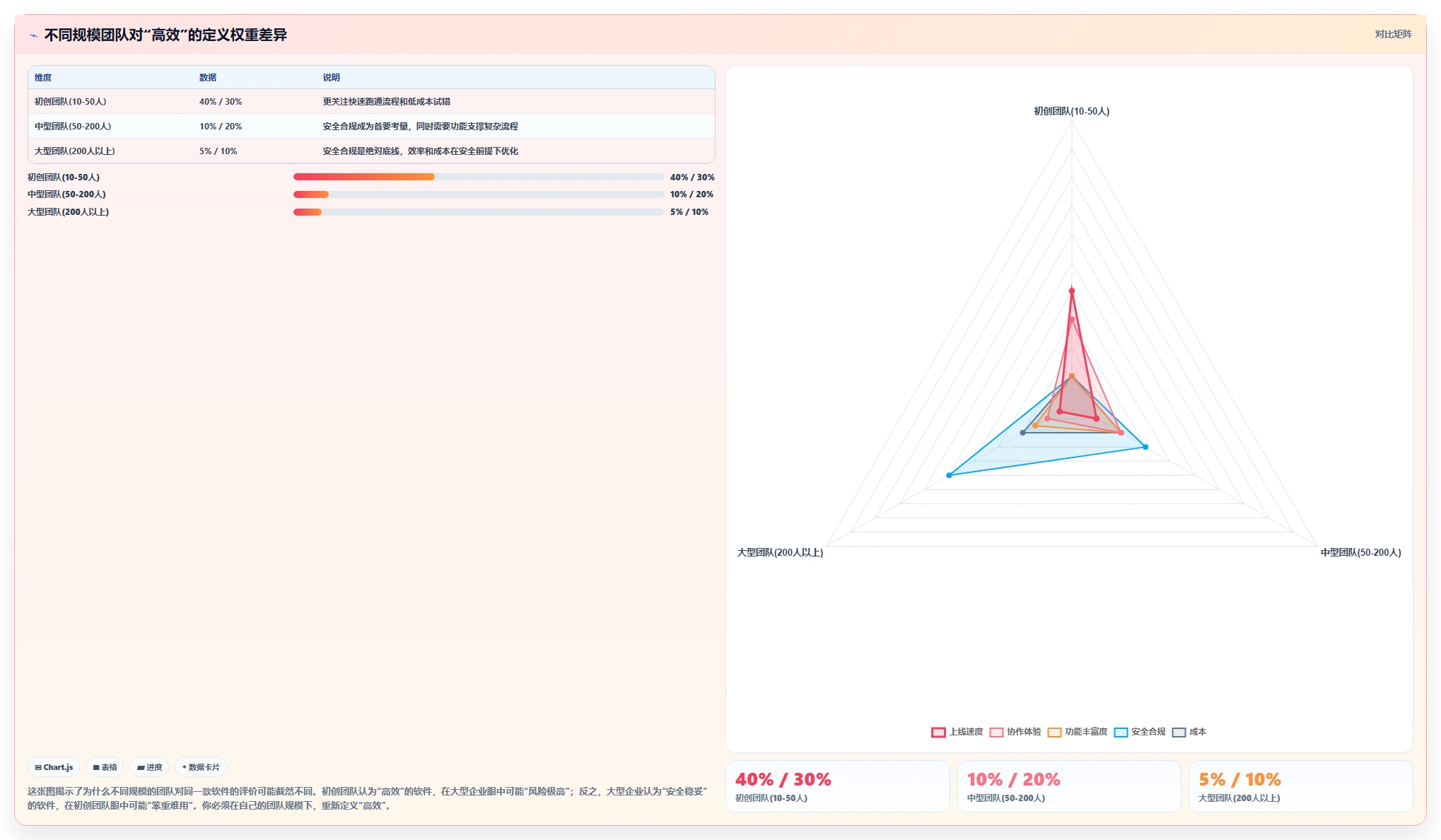The height and width of the screenshot is (840, 1441).
Task: Click the summary paragraph starting 这张图揭示了
Action: (x=368, y=798)
